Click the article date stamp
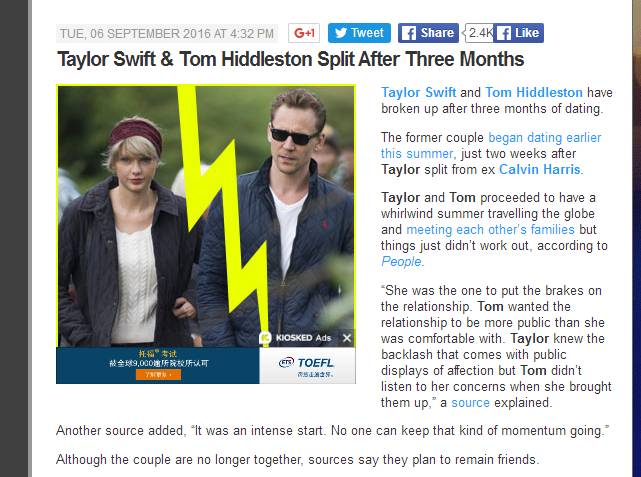641x477 pixels. (x=167, y=34)
